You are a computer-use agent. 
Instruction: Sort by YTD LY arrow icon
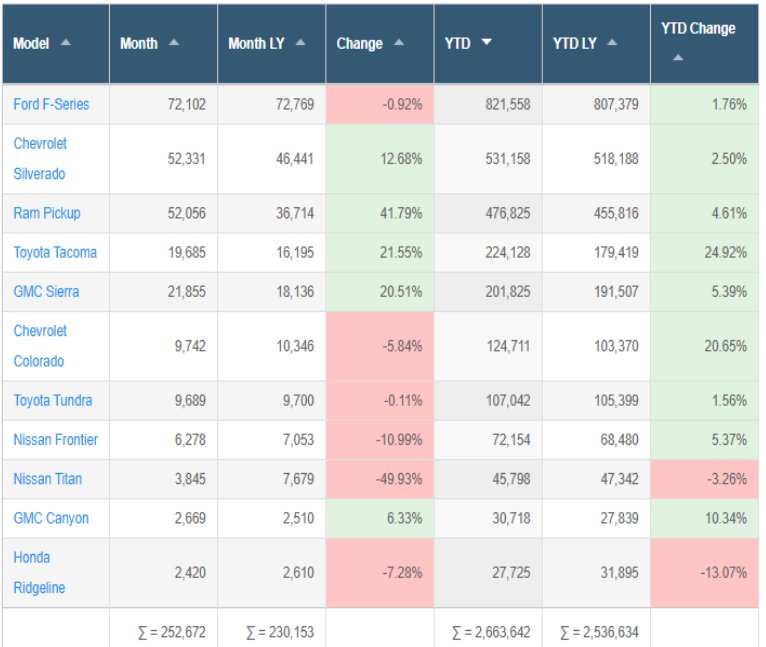click(612, 43)
